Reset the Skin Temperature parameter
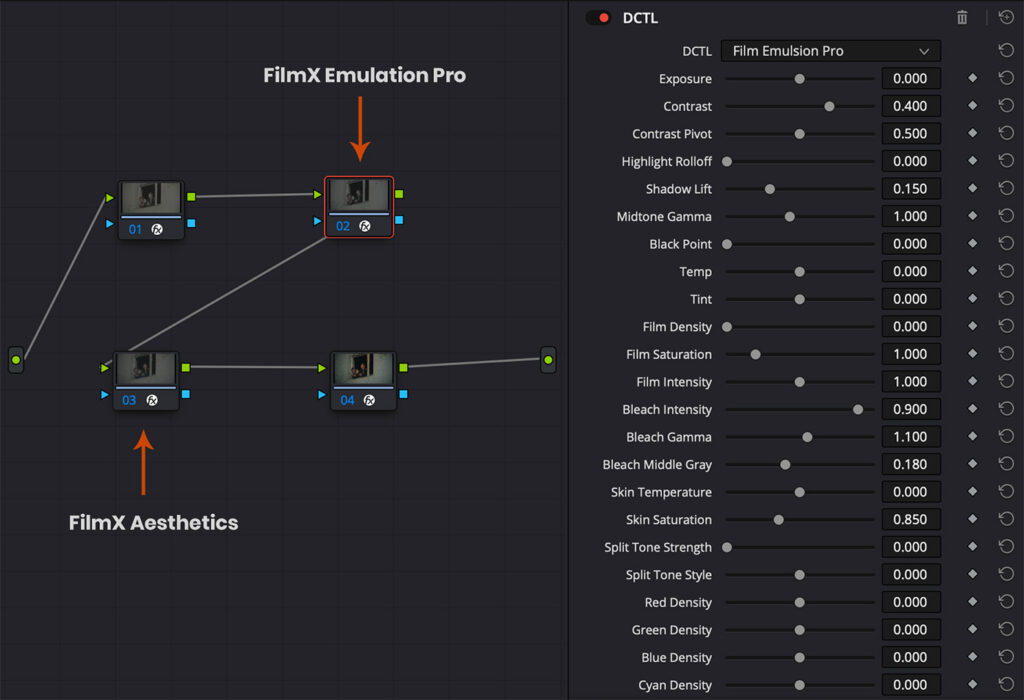1024x700 pixels. 1006,491
